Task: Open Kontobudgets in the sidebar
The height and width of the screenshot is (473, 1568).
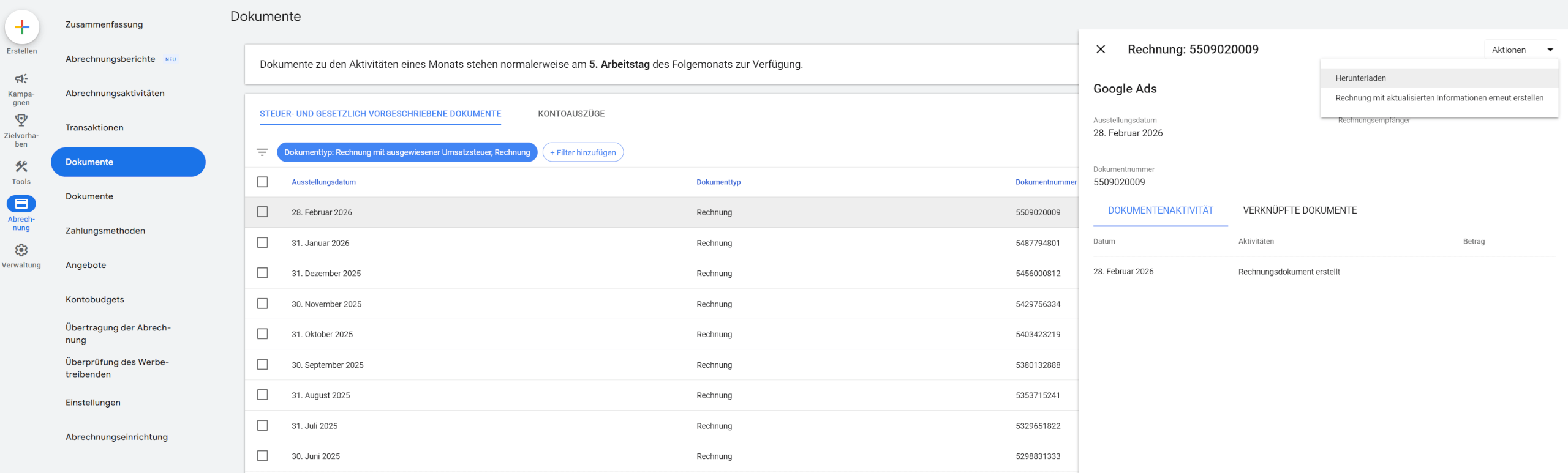Action: pos(95,299)
